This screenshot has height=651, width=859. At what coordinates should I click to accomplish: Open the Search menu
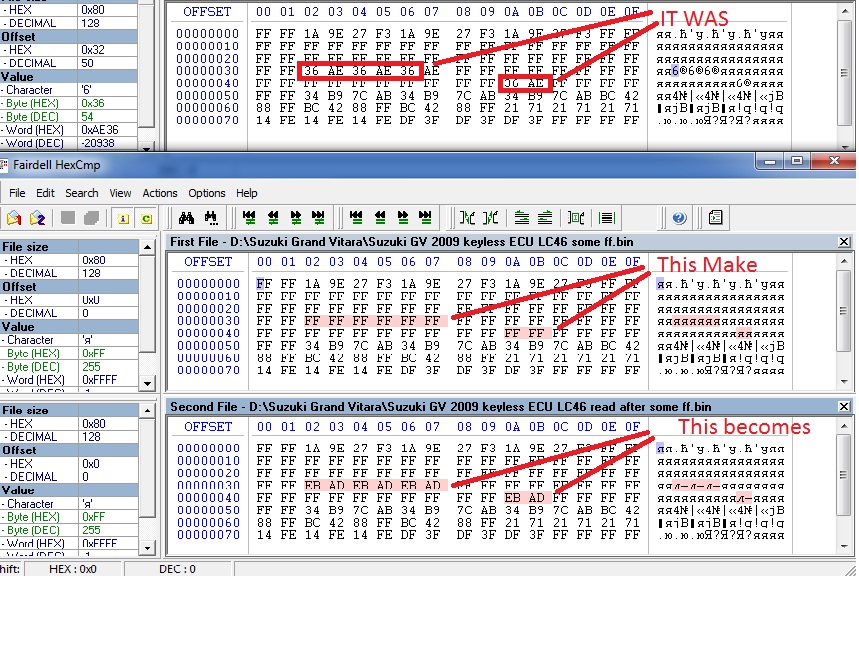(x=82, y=193)
